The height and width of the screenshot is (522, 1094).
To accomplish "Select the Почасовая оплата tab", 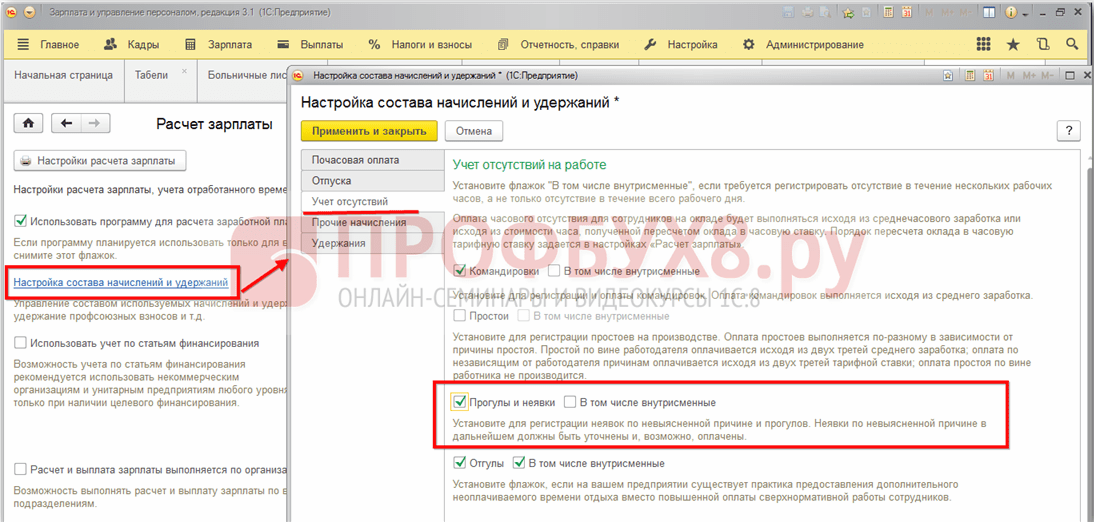I will 373,160.
